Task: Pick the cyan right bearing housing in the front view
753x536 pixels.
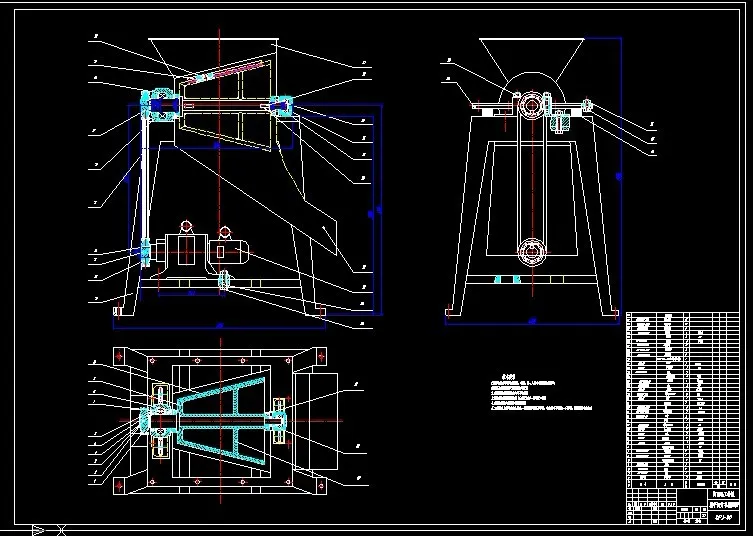Action: tap(281, 106)
